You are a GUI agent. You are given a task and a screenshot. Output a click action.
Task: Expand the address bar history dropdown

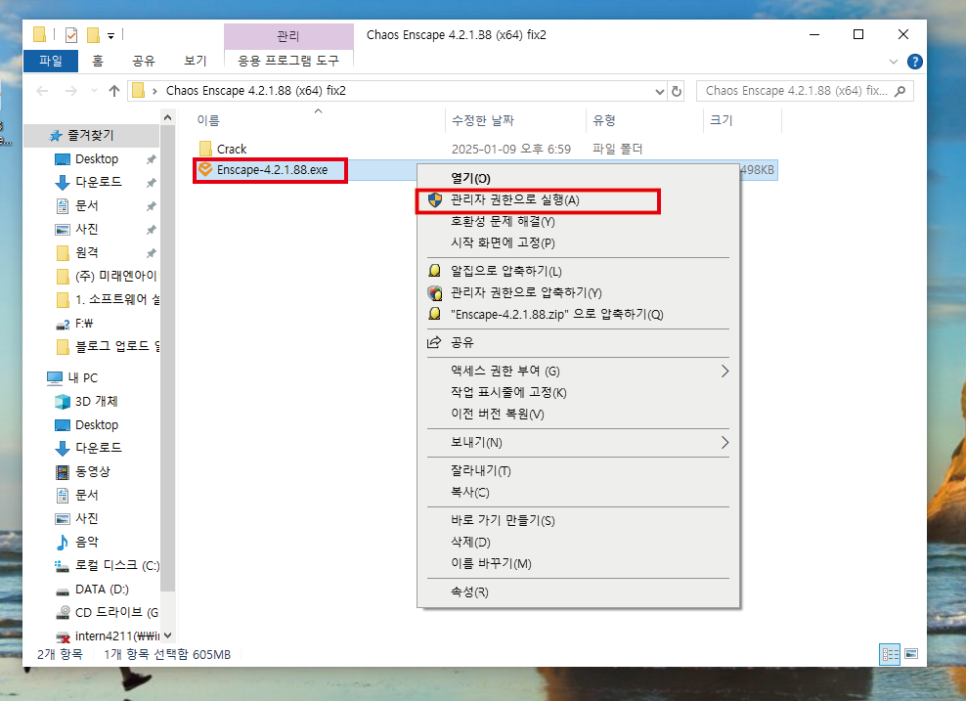pyautogui.click(x=659, y=92)
